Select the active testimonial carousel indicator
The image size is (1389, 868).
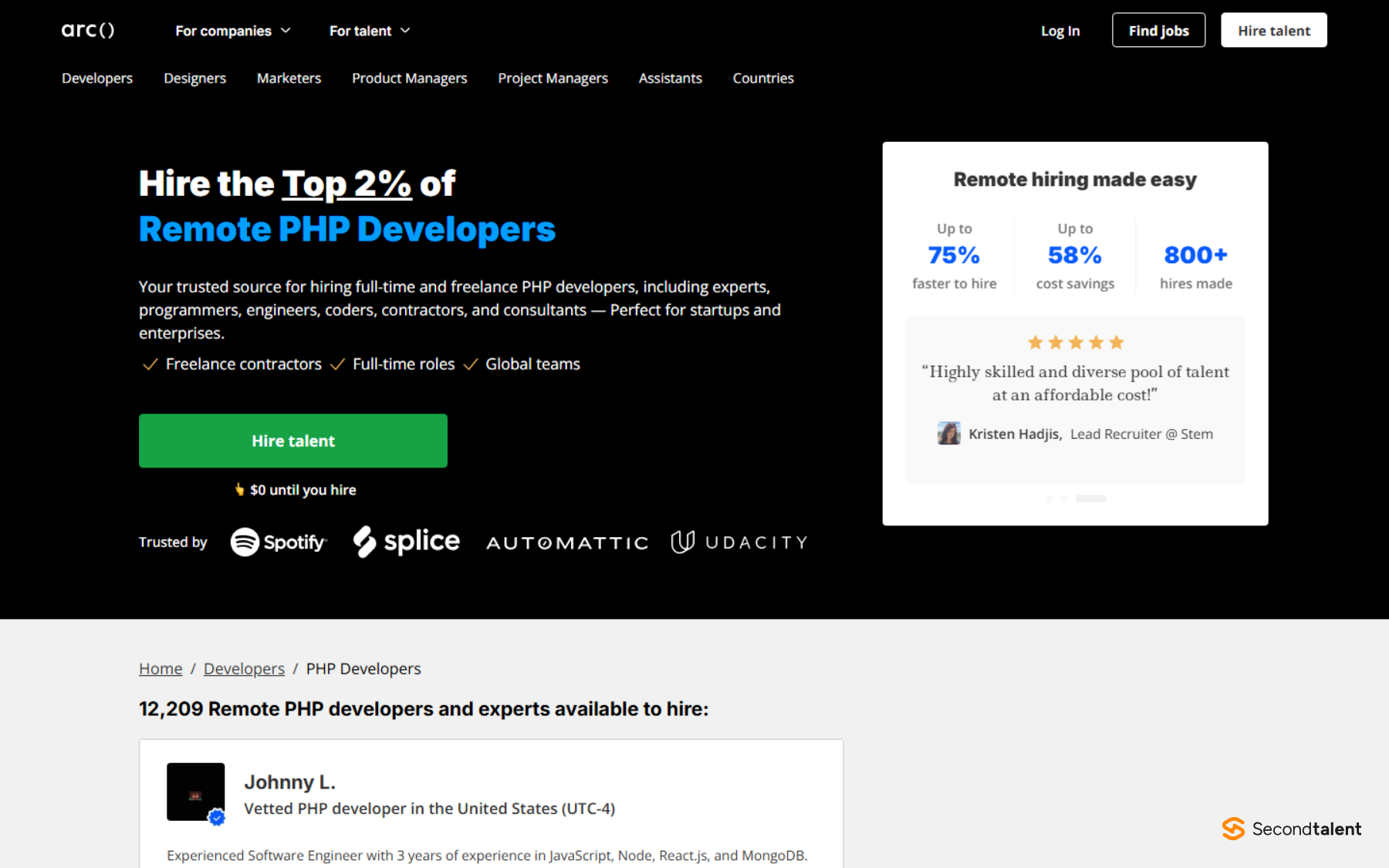1091,498
